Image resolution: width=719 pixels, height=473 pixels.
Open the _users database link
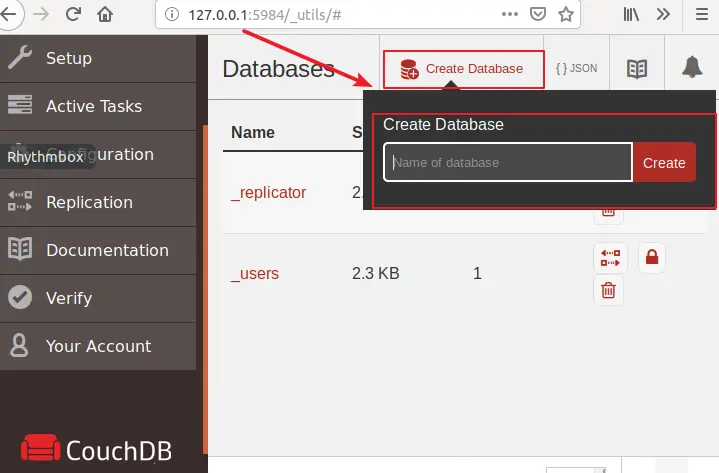tap(254, 274)
